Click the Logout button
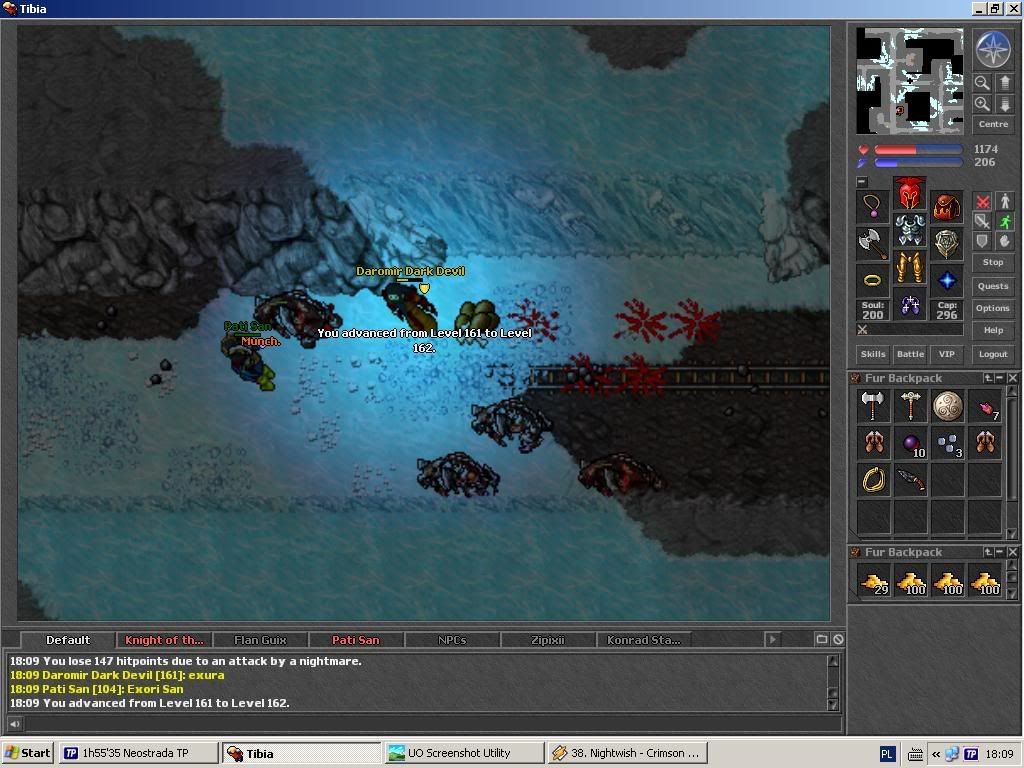The width and height of the screenshot is (1024, 768). 993,354
